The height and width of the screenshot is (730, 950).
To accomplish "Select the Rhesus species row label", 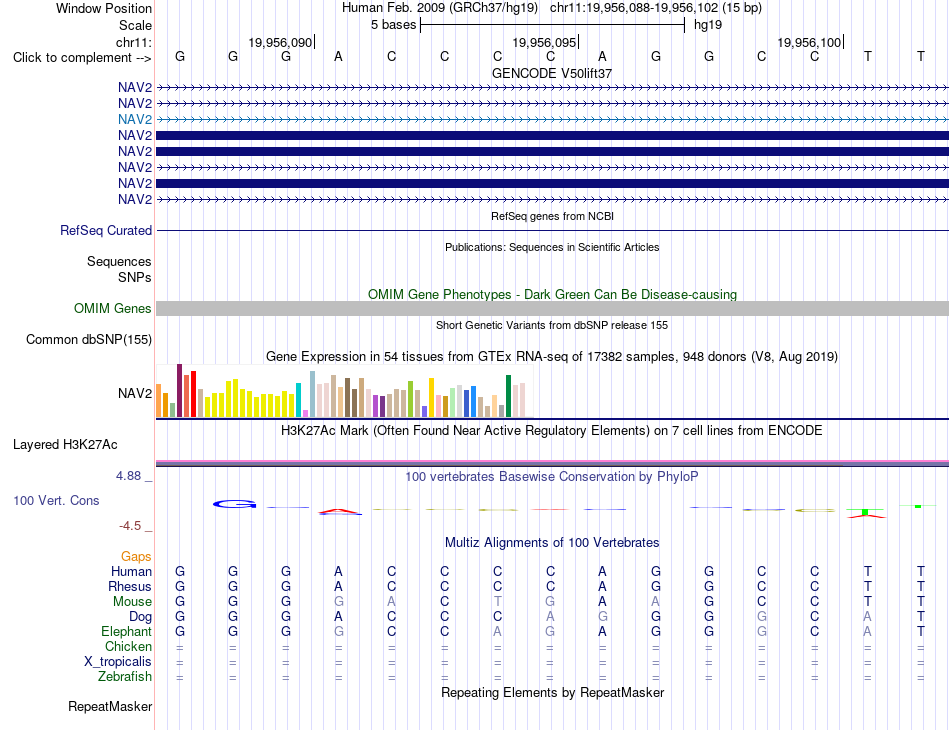I will click(x=130, y=586).
